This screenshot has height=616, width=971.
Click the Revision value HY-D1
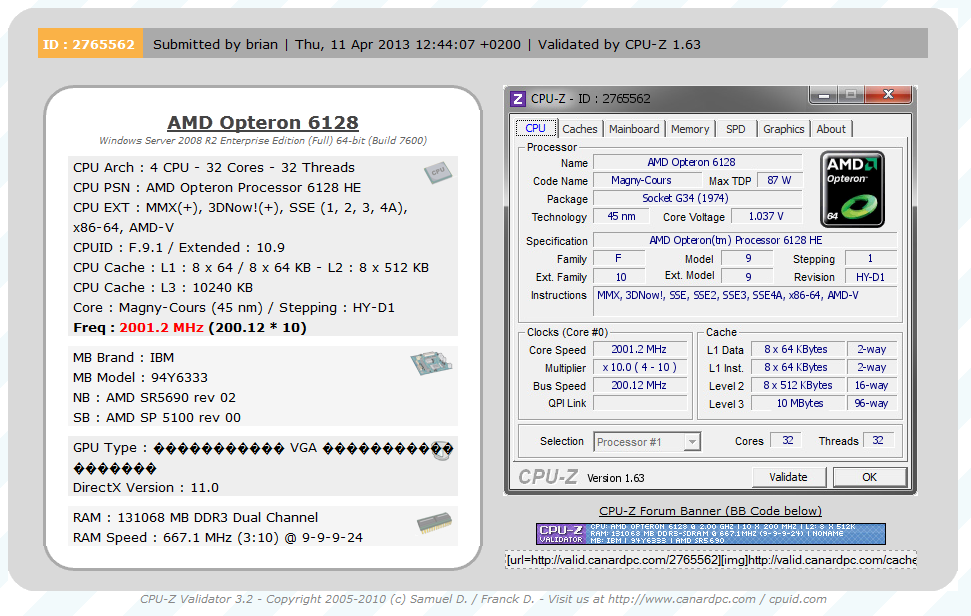pyautogui.click(x=870, y=277)
